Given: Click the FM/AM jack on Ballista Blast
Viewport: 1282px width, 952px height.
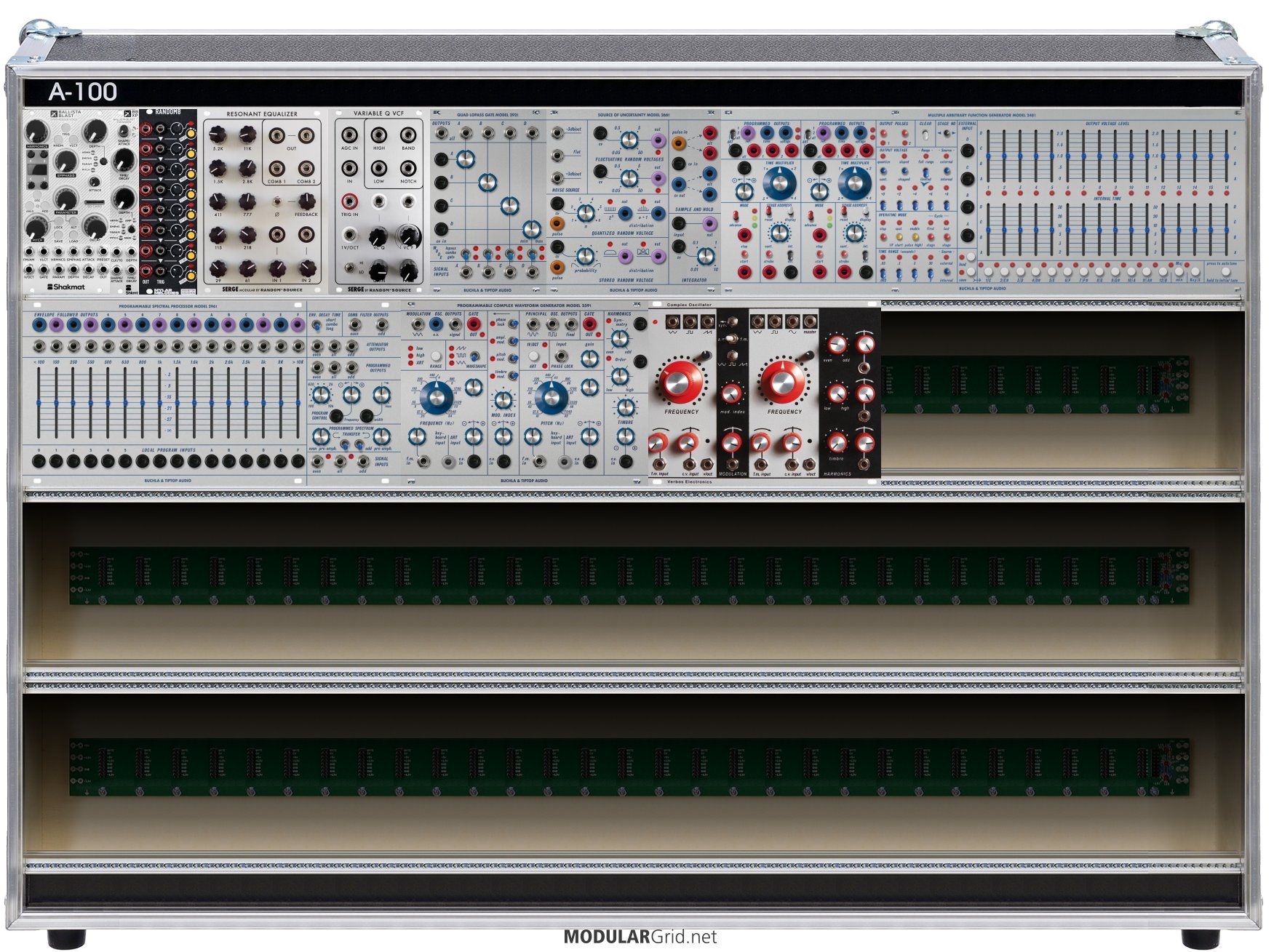Looking at the screenshot, I should 29,252.
